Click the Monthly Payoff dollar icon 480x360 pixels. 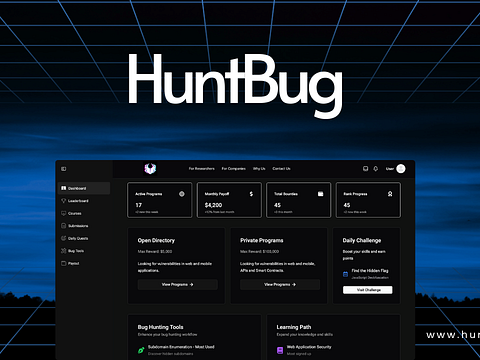251,194
